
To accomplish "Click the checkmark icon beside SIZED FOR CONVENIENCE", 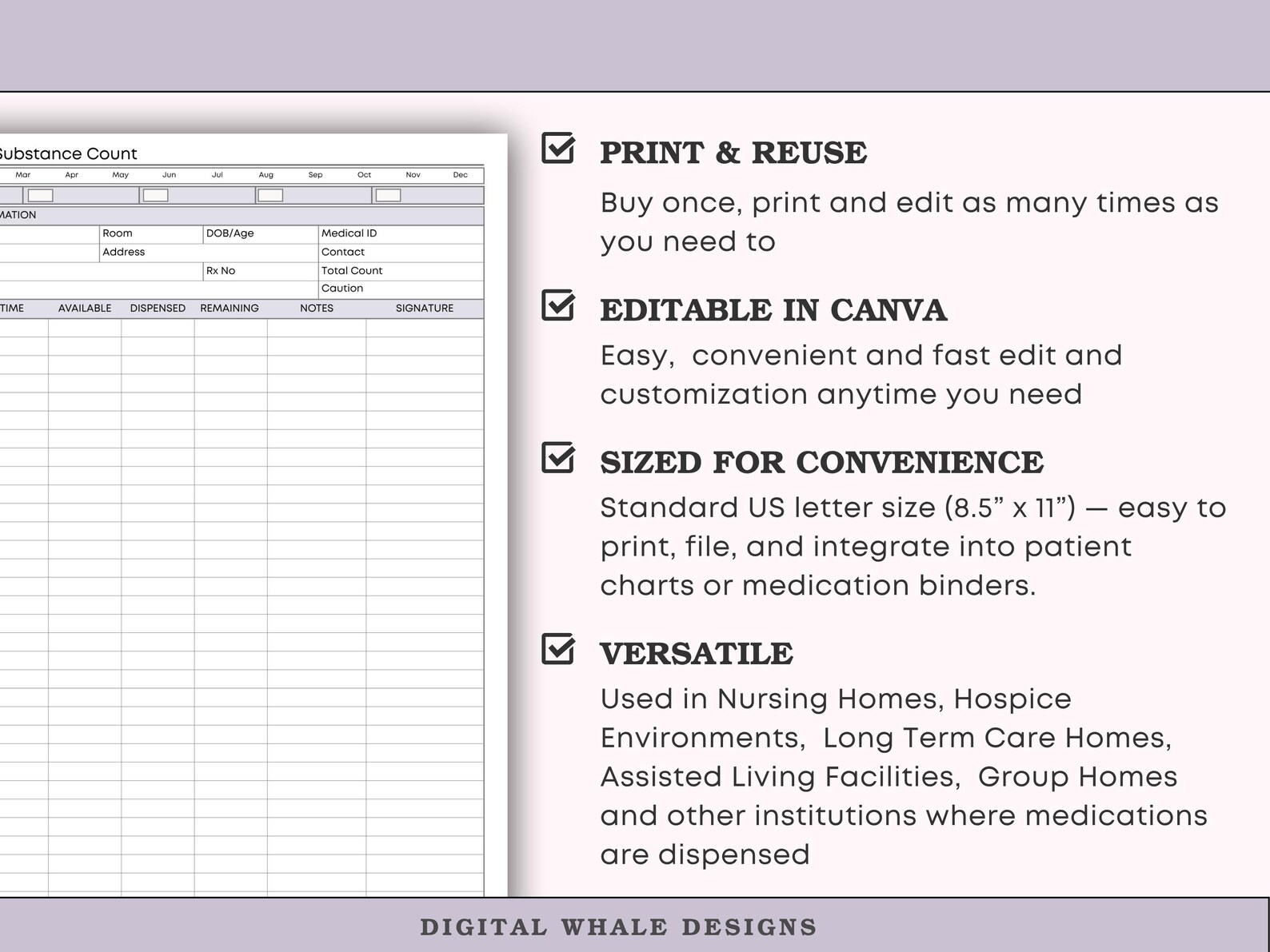I will (x=558, y=457).
